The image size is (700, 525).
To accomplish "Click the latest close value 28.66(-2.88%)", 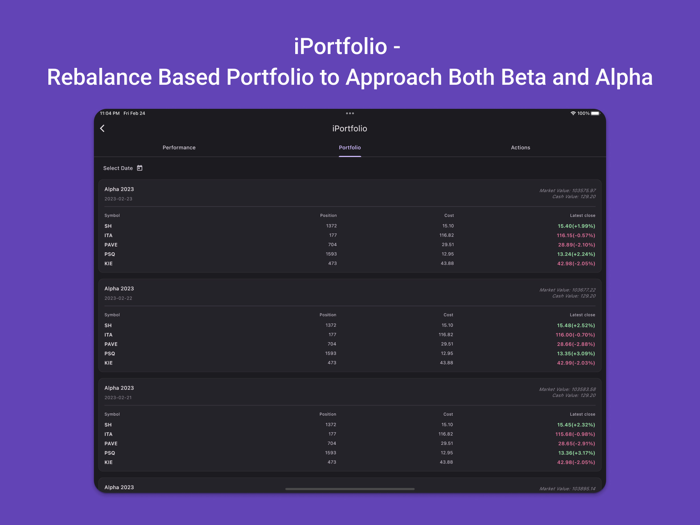I will pyautogui.click(x=576, y=344).
